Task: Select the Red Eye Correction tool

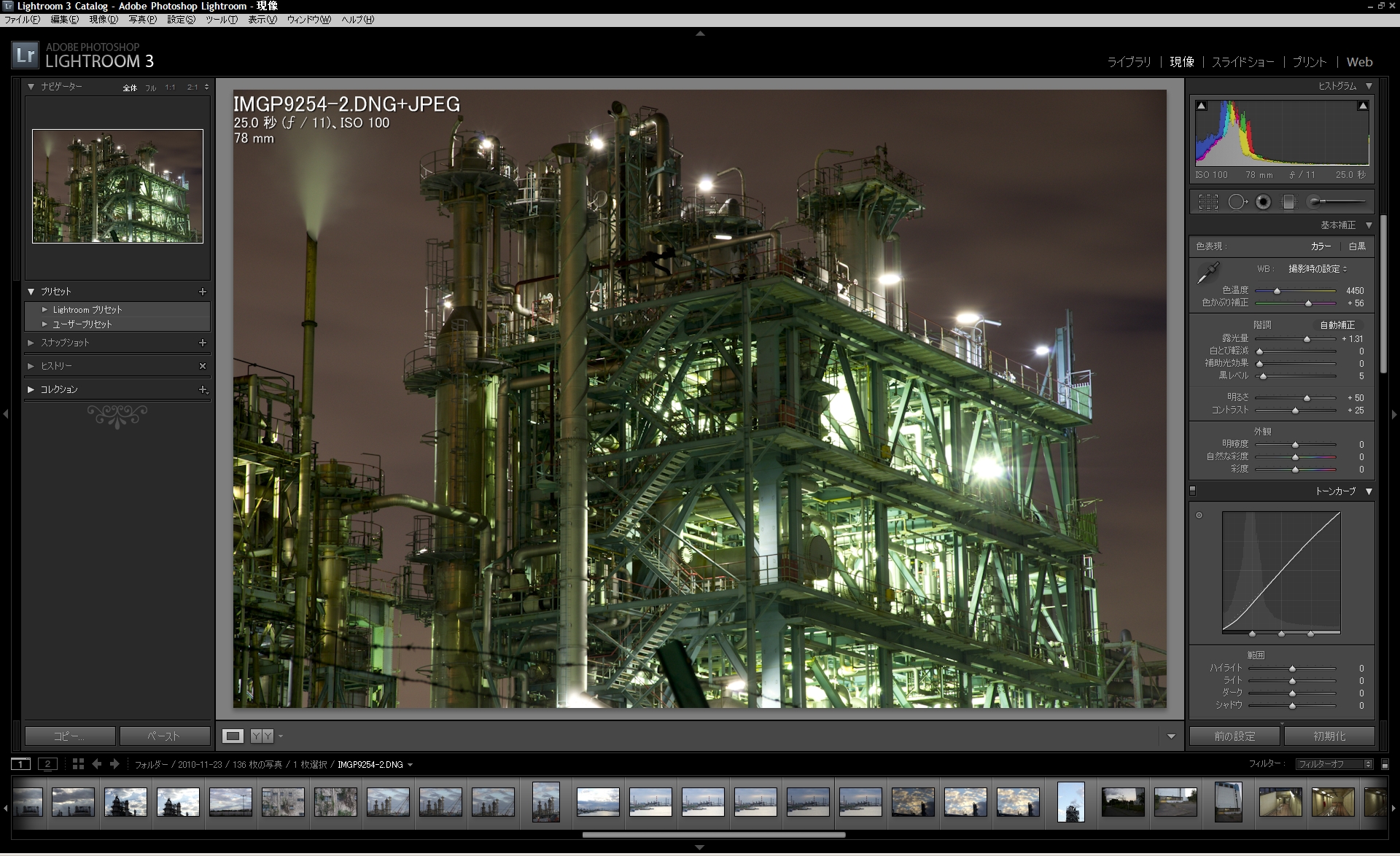Action: pyautogui.click(x=1262, y=202)
